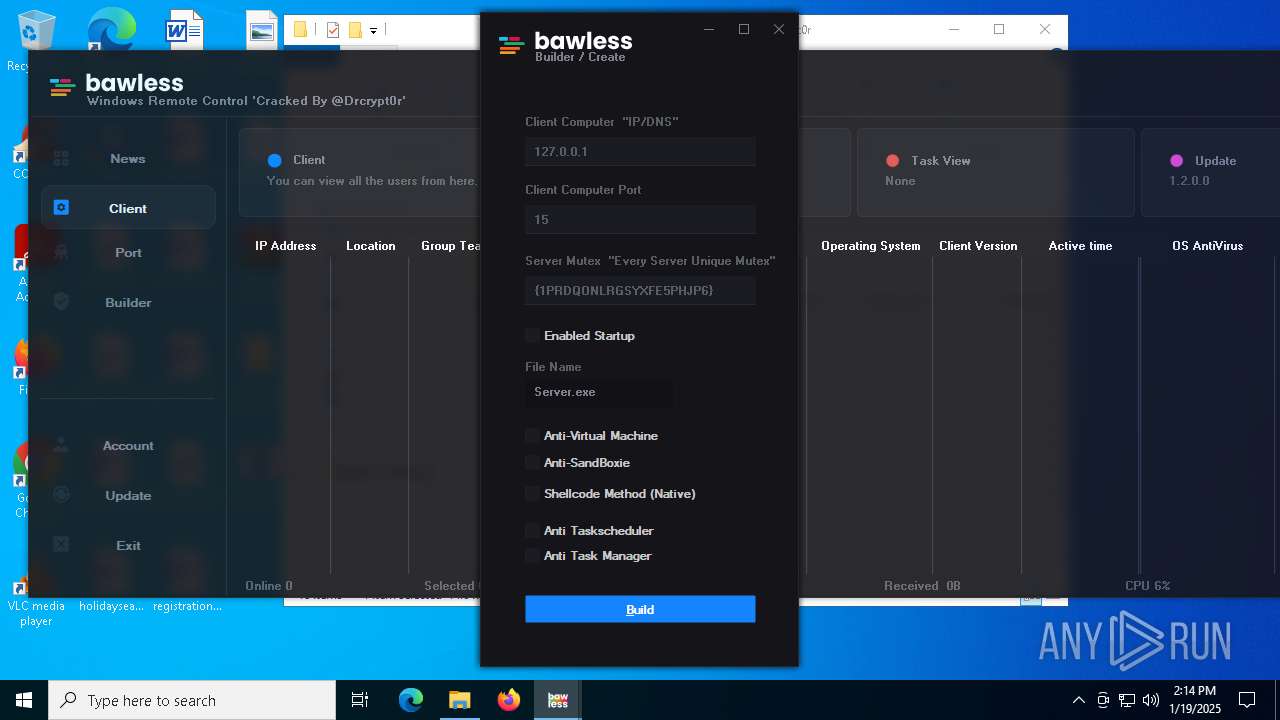Screen dimensions: 1280x720
Task: Click the Builder shield icon
Action: click(x=61, y=301)
